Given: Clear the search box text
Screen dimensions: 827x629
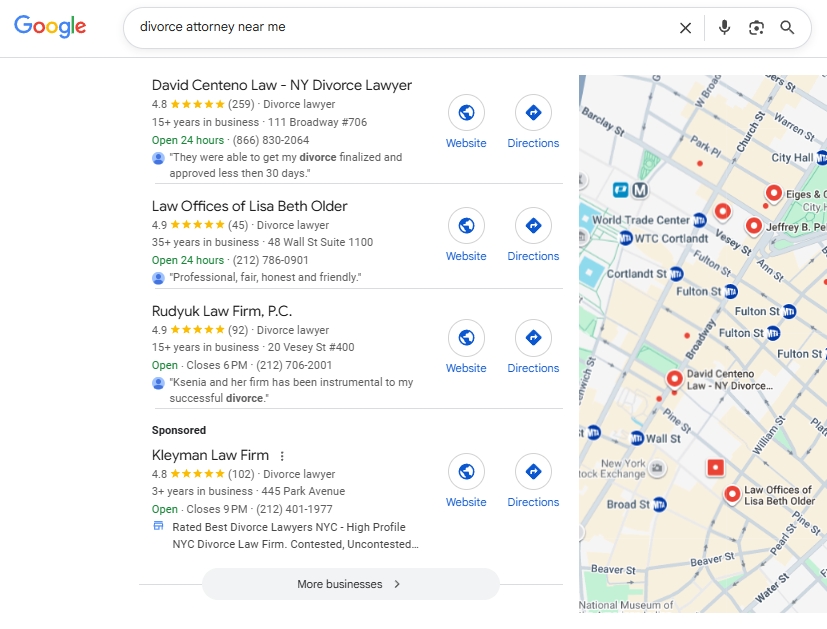Looking at the screenshot, I should click(685, 28).
